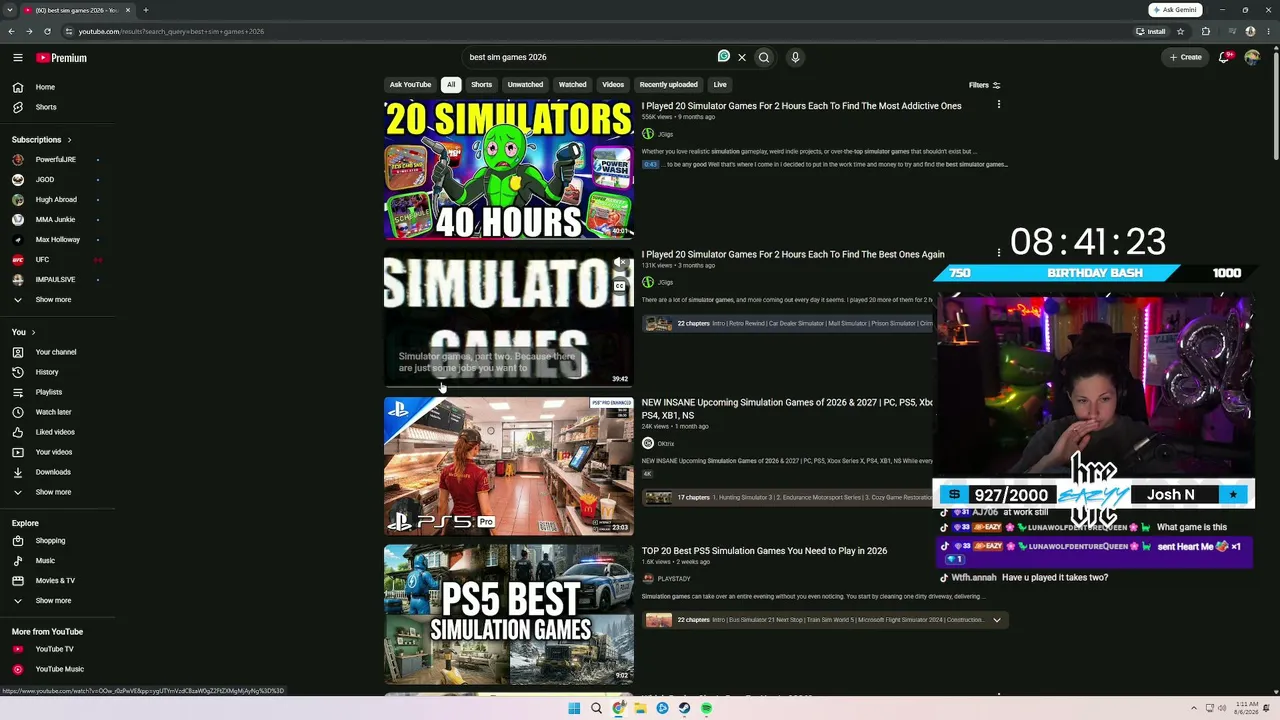Start voice search with the microphone
This screenshot has height=720, width=1280.
pyautogui.click(x=795, y=57)
